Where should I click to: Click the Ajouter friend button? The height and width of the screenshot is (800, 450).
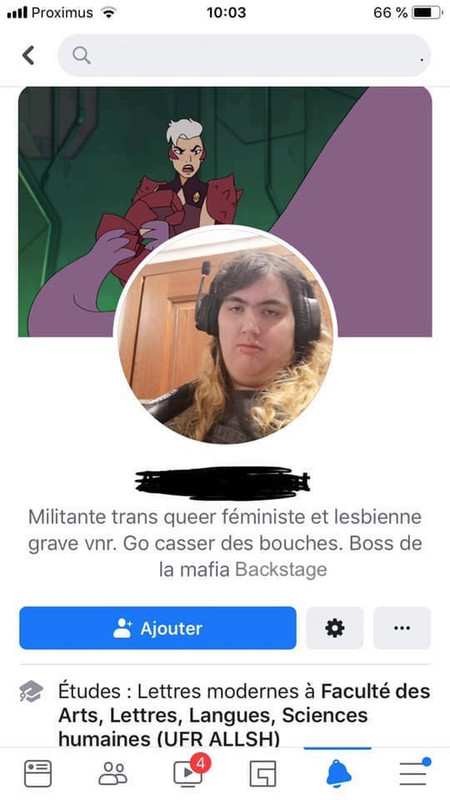[x=158, y=628]
